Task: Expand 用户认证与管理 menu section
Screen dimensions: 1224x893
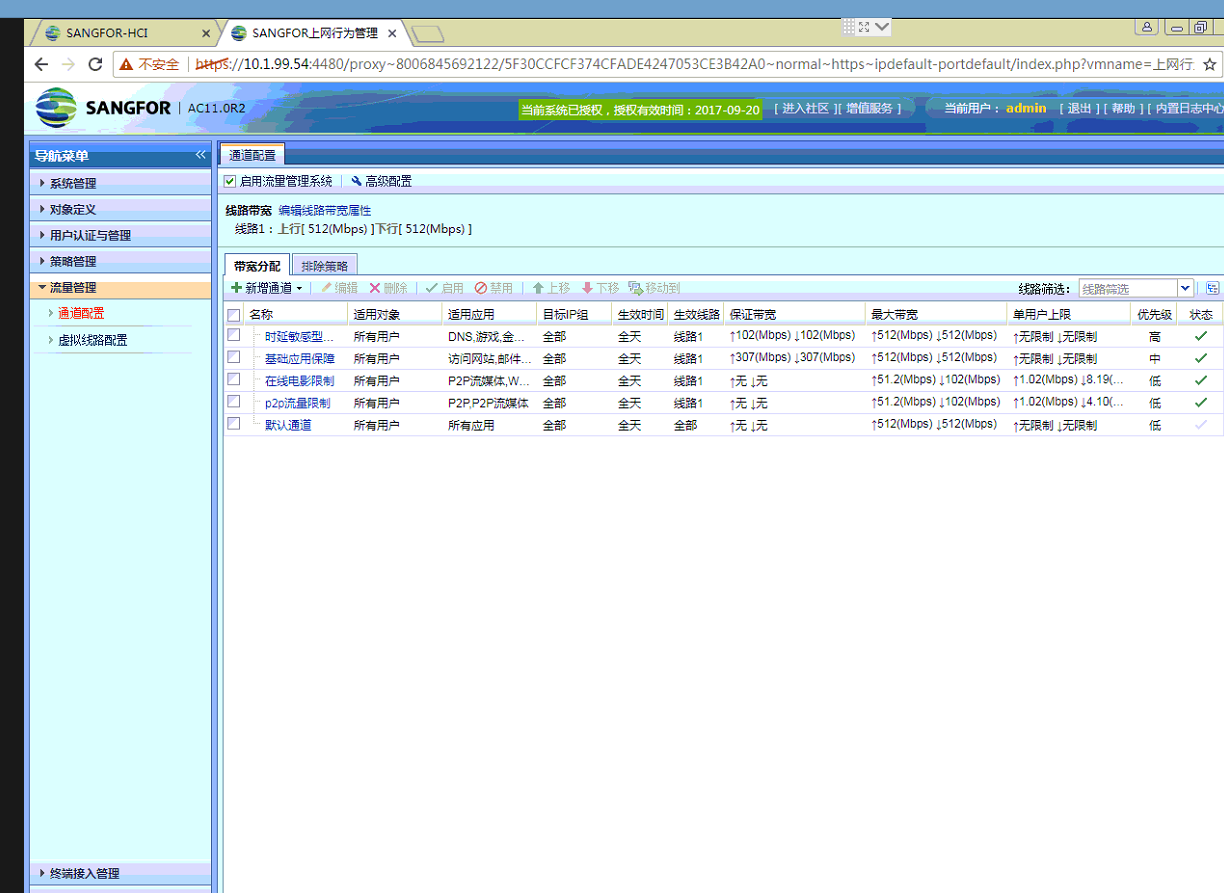Action: click(x=120, y=235)
